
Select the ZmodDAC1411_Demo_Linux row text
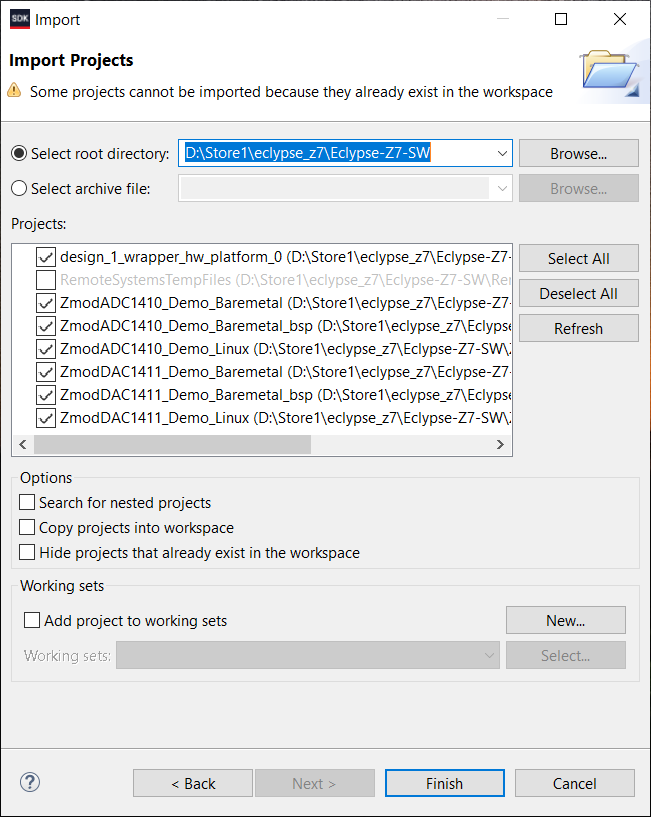coord(285,417)
